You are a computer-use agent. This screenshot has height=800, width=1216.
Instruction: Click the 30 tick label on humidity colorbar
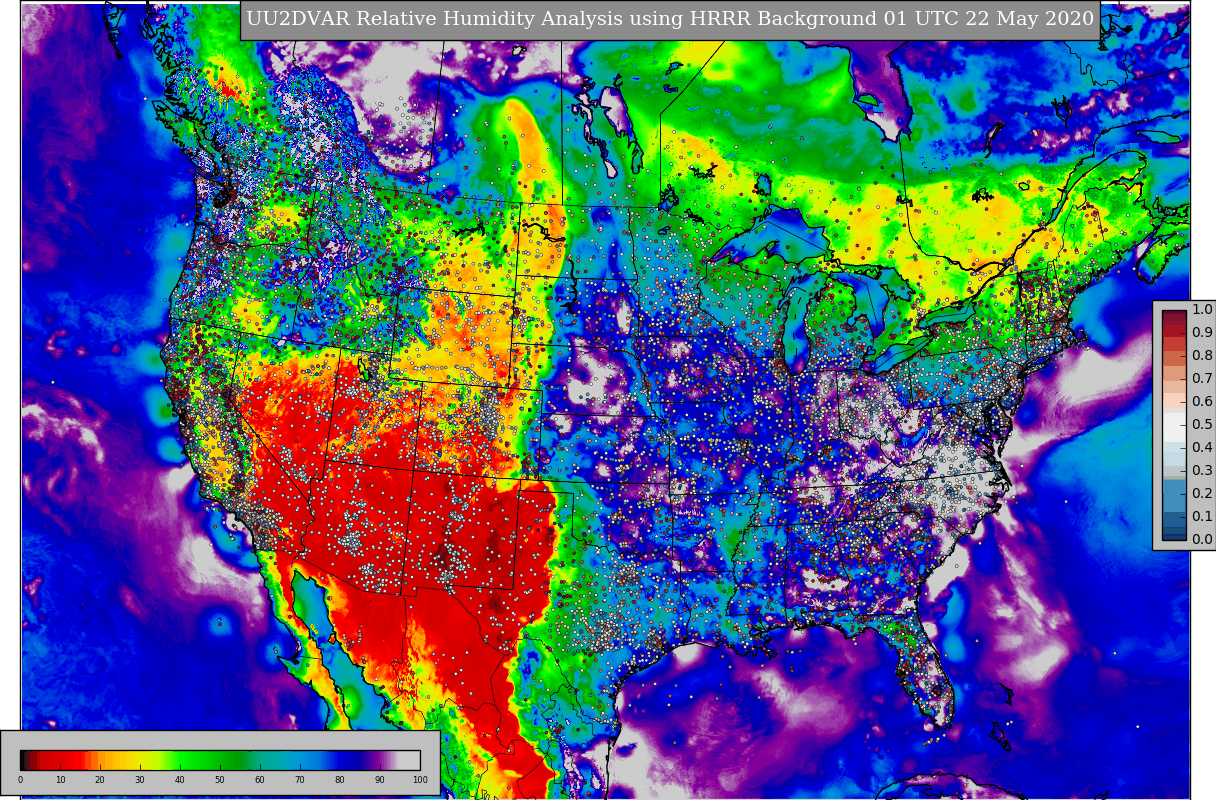pos(140,780)
